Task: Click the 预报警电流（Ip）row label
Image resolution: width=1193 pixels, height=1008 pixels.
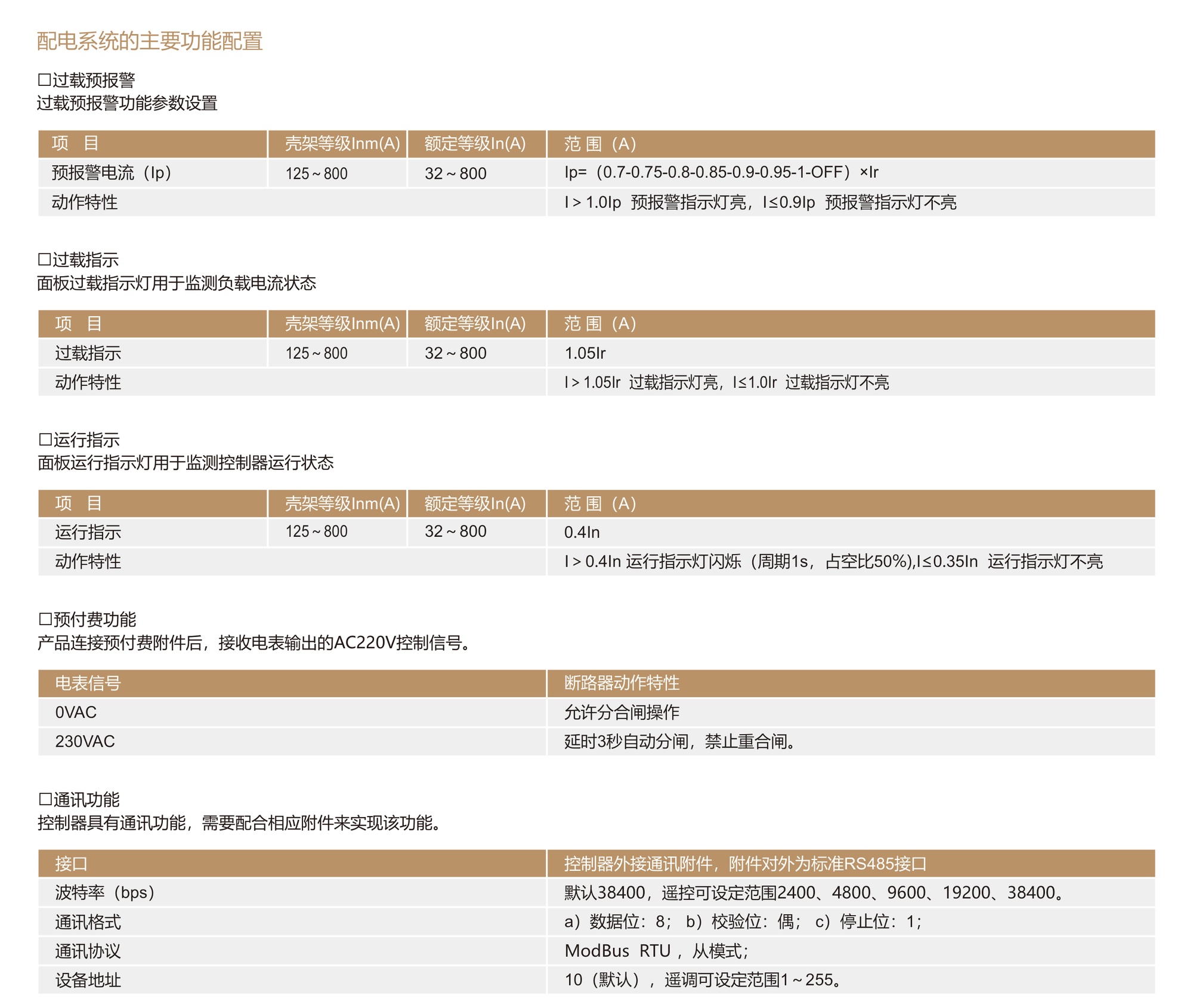Action: [112, 173]
